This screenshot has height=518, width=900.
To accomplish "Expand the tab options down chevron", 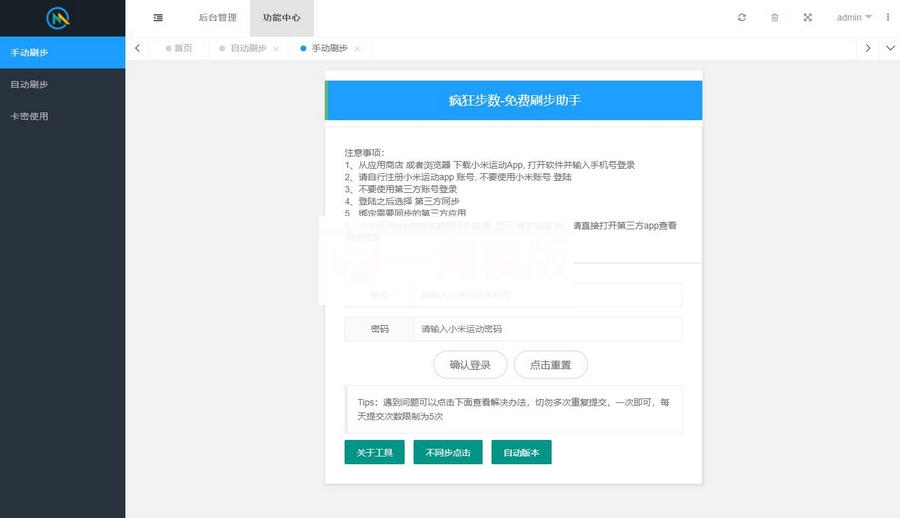I will click(889, 48).
